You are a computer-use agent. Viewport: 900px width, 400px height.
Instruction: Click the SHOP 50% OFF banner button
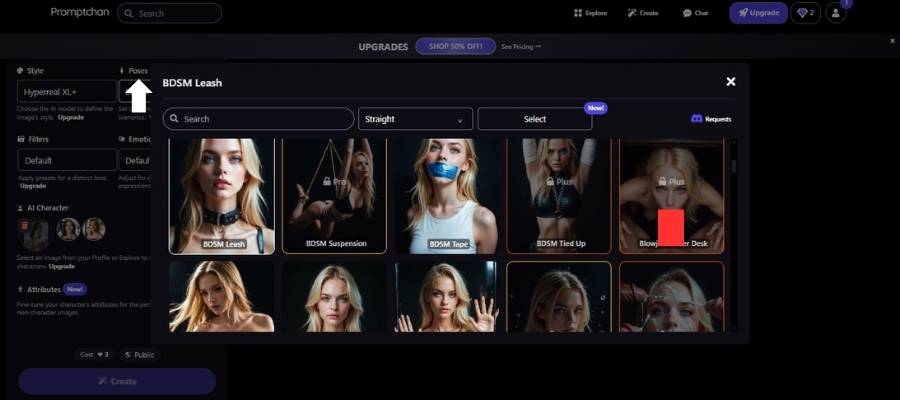(455, 47)
